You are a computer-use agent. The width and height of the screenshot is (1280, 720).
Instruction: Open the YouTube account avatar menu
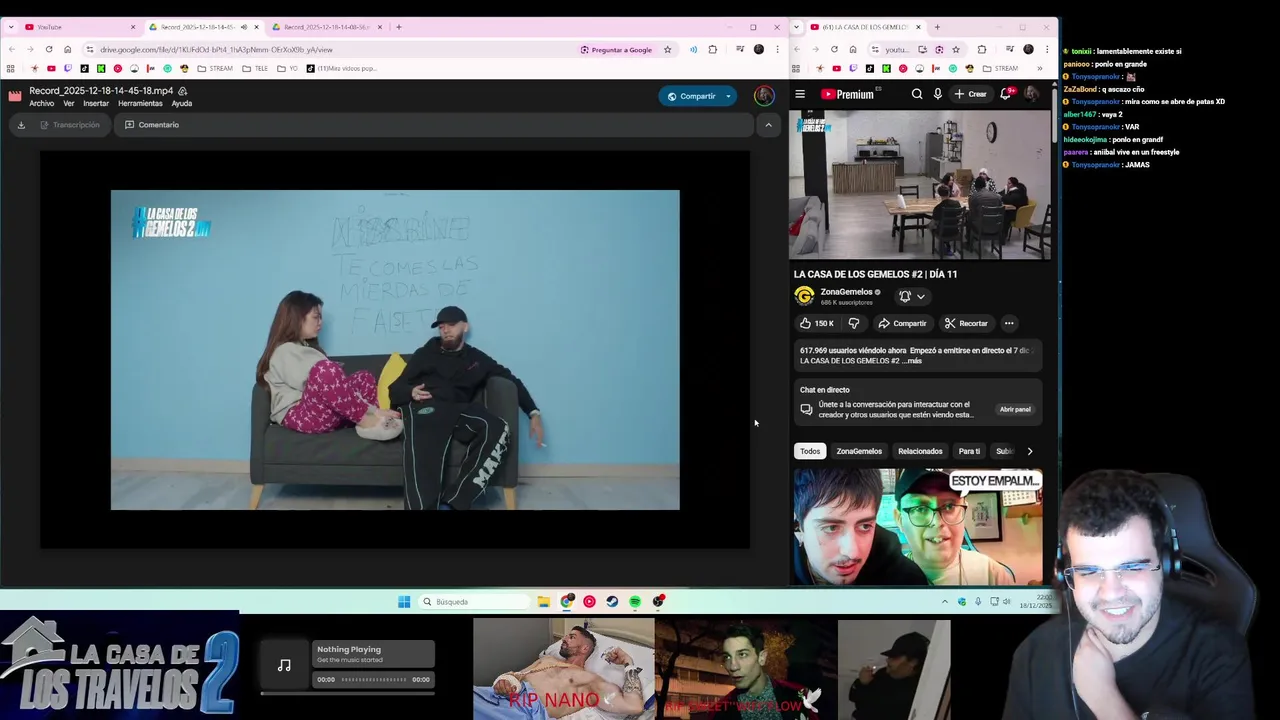pos(1031,94)
